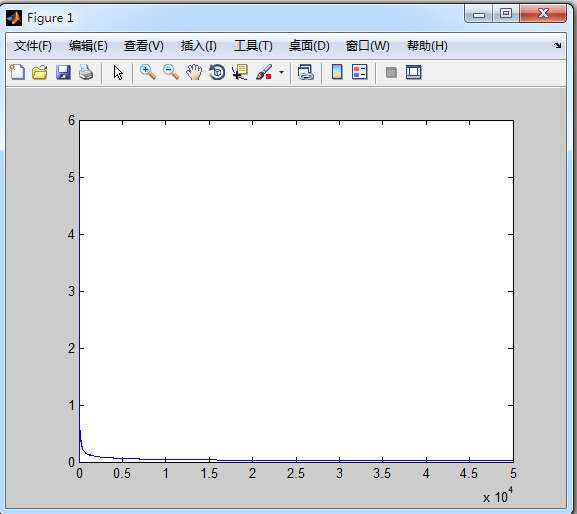Choose the Brush data tool
This screenshot has width=577, height=514.
(264, 72)
